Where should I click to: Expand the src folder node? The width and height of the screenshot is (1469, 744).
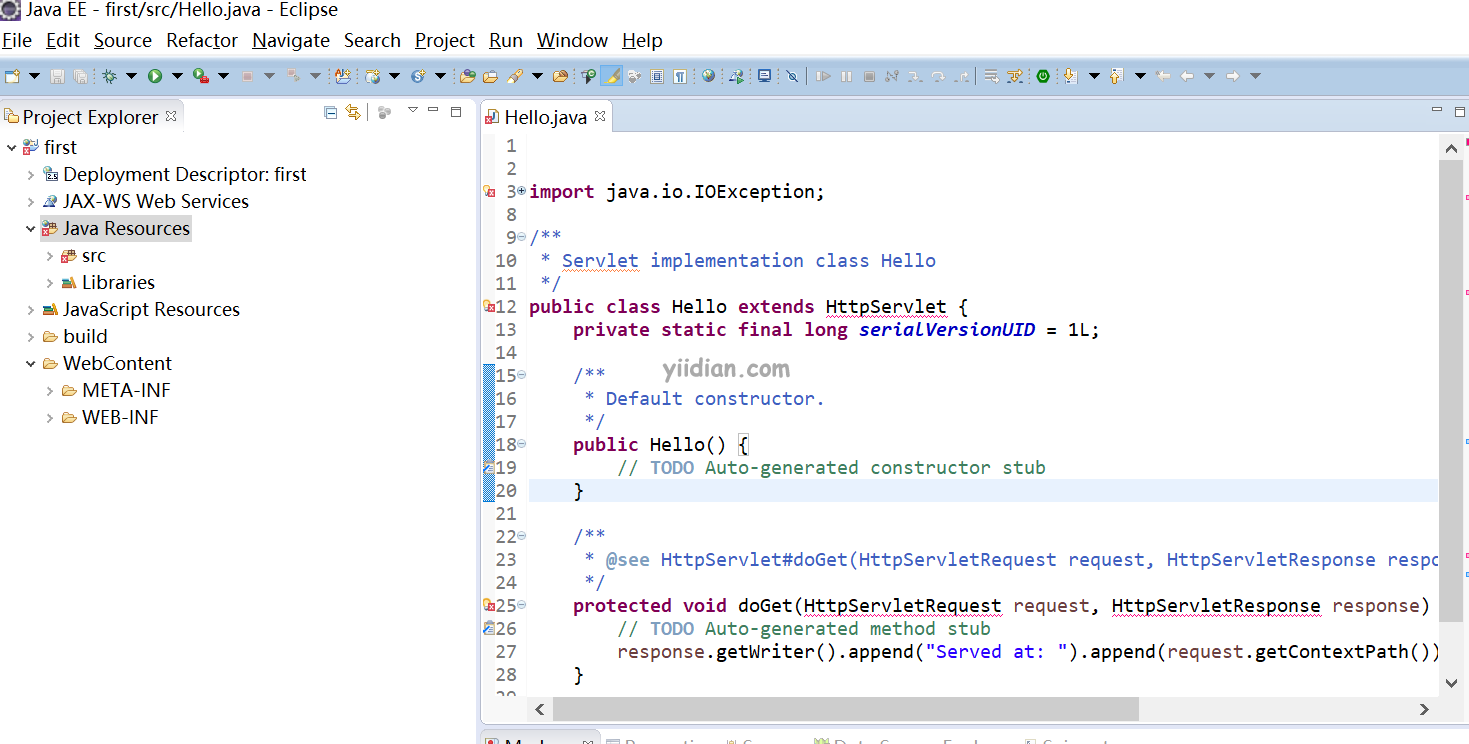(50, 256)
